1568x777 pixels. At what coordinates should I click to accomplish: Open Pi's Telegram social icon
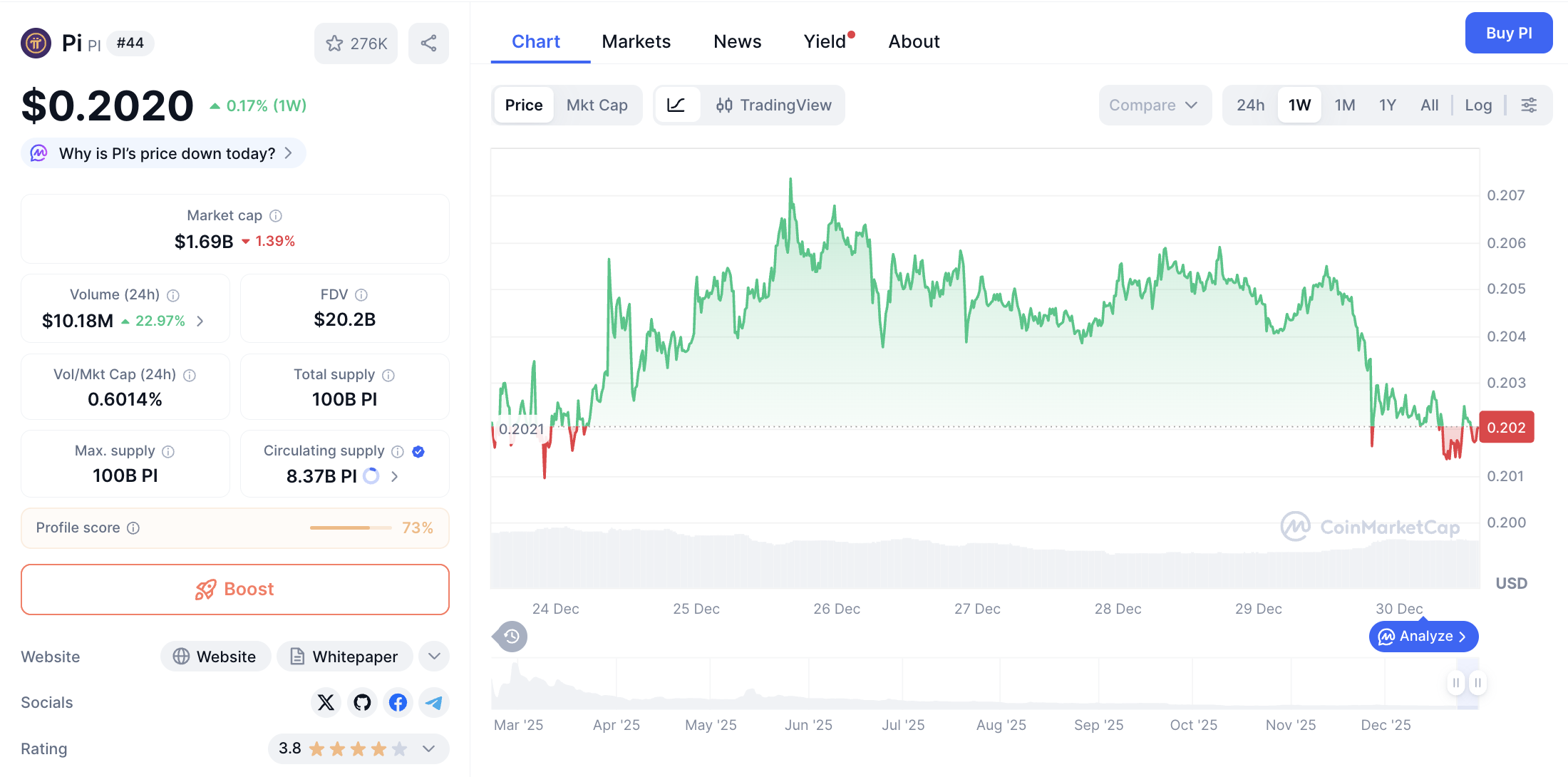click(434, 702)
